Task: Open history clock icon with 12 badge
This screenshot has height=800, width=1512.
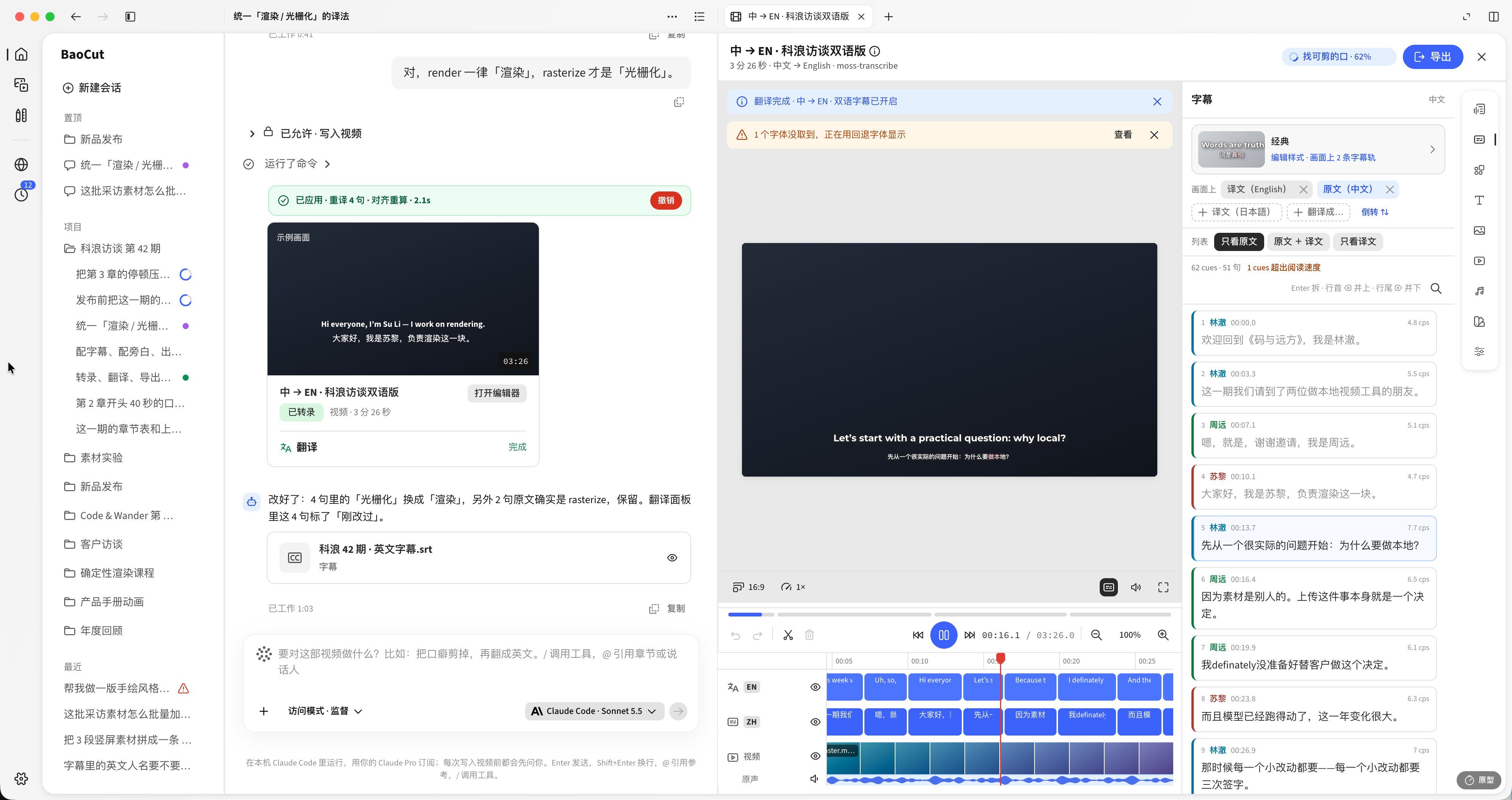Action: coord(21,194)
